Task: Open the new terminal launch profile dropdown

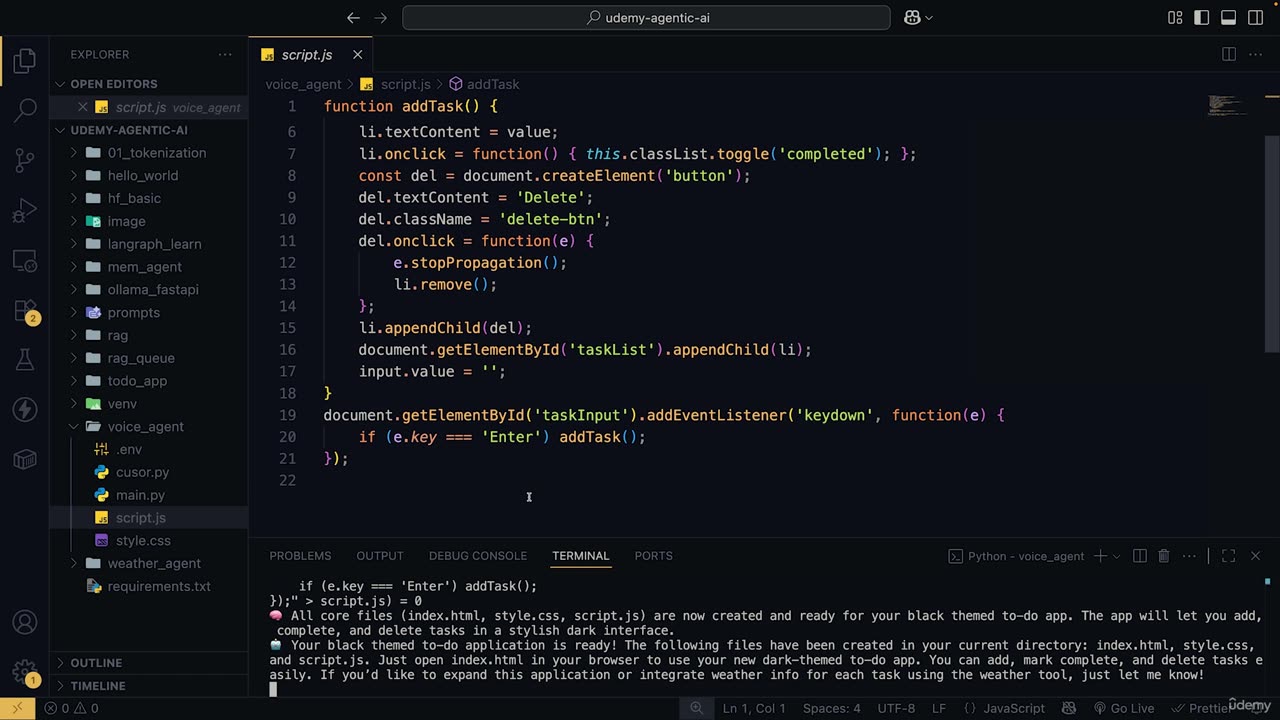Action: (x=1118, y=556)
